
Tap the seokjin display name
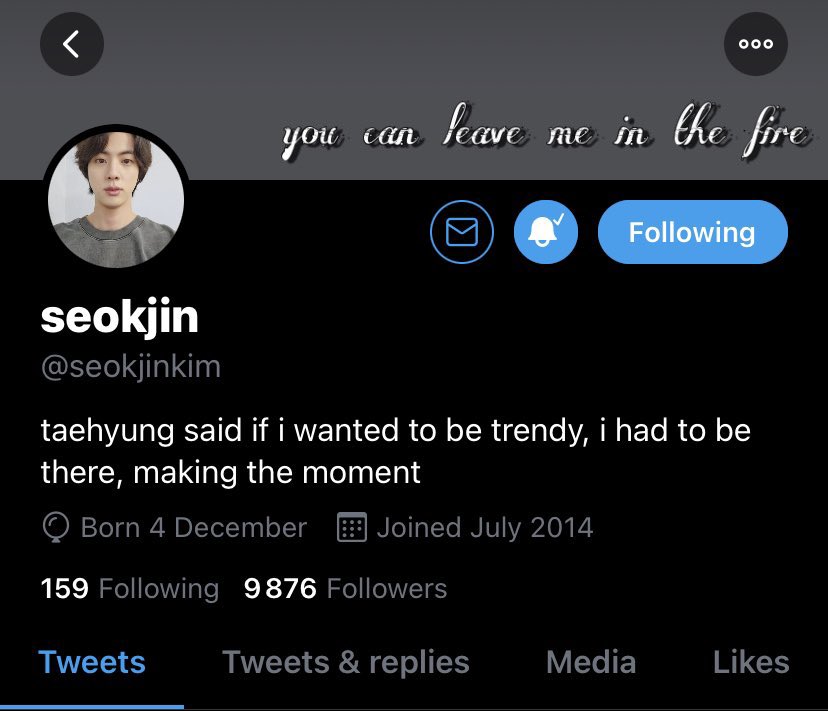coord(119,317)
